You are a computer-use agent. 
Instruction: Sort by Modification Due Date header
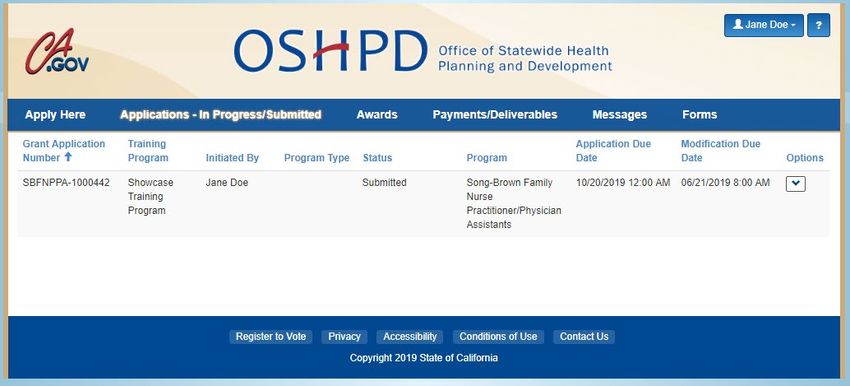click(x=720, y=151)
